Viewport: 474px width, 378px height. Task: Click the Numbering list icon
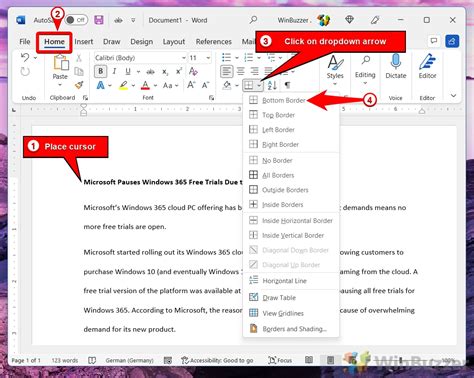[x=249, y=58]
